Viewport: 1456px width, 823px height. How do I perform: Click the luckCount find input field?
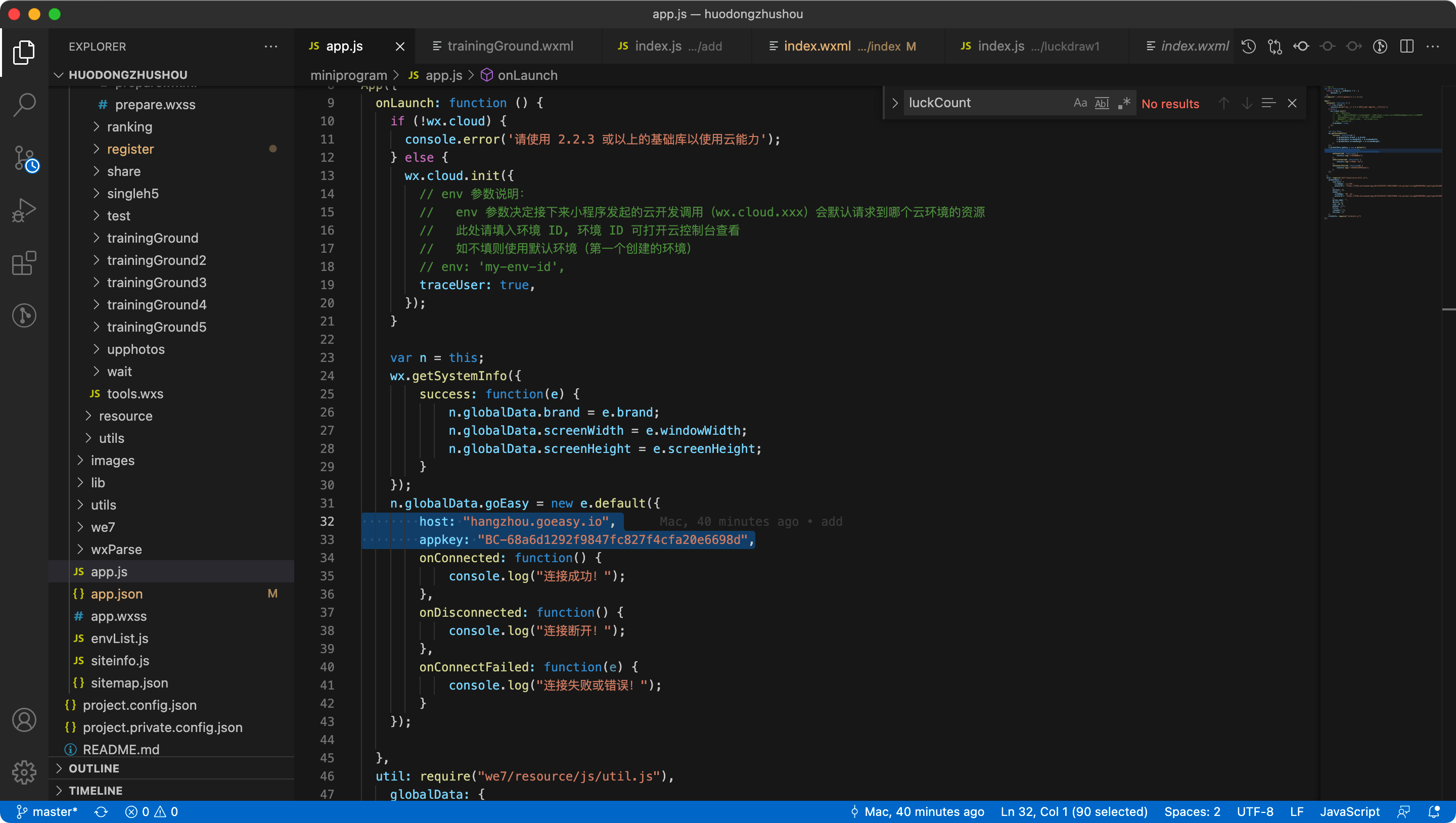coord(983,103)
